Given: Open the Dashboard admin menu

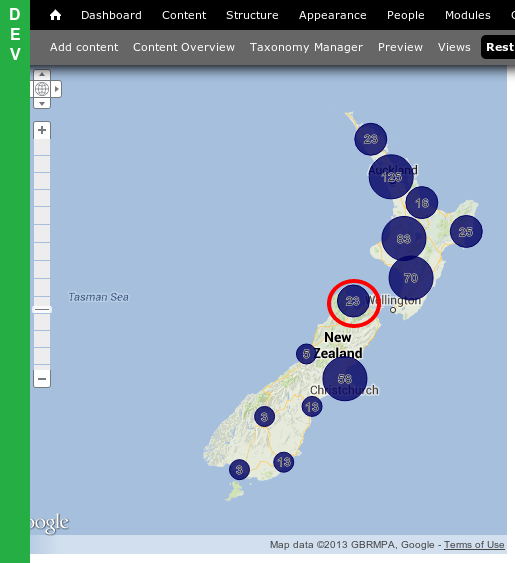Looking at the screenshot, I should click(x=111, y=15).
